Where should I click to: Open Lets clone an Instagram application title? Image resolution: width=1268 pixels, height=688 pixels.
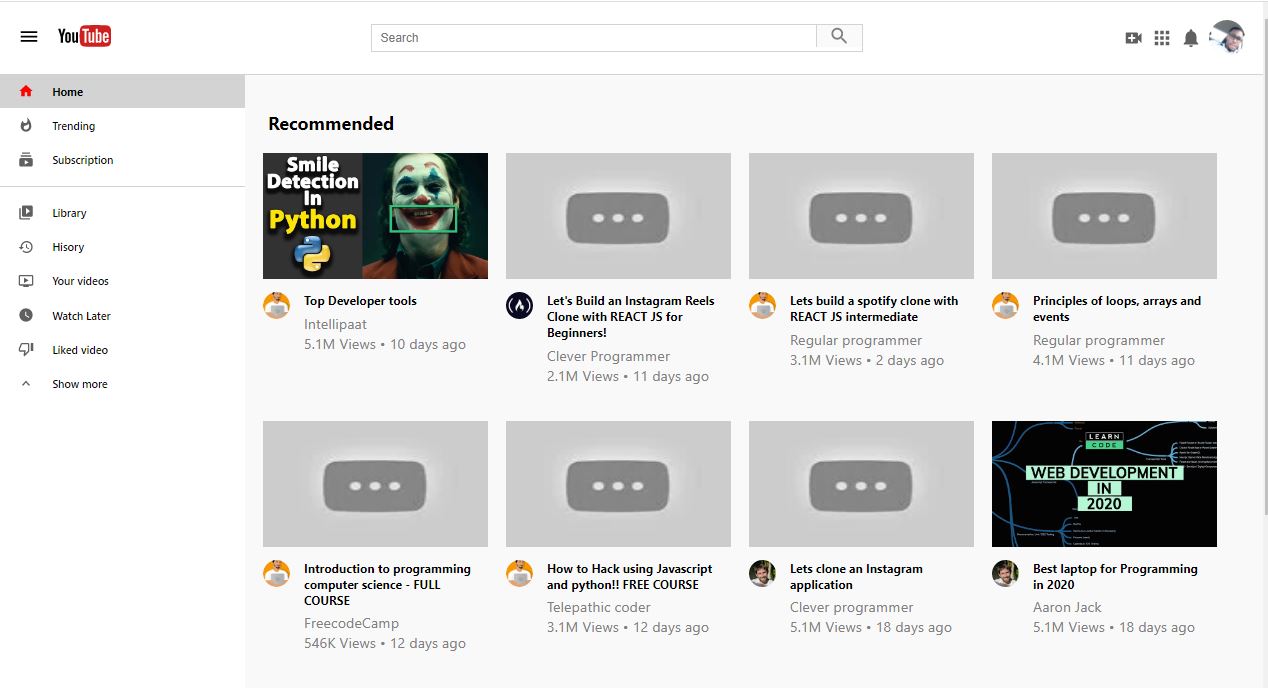[856, 577]
